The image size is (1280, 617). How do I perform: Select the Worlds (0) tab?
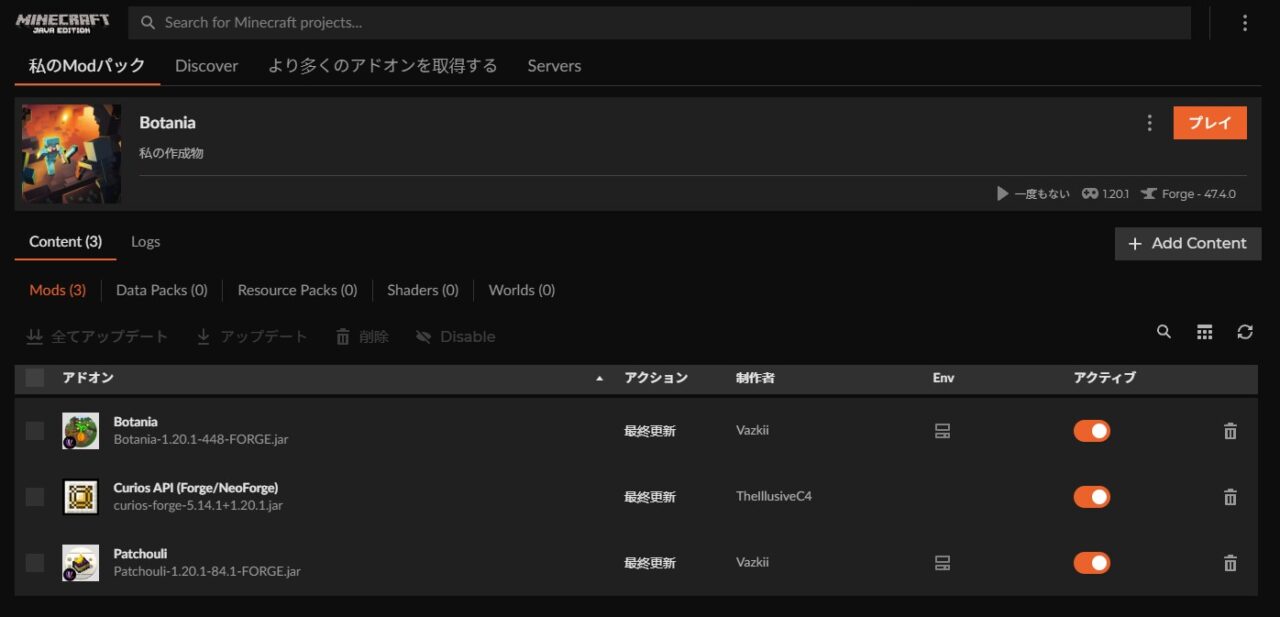(522, 290)
